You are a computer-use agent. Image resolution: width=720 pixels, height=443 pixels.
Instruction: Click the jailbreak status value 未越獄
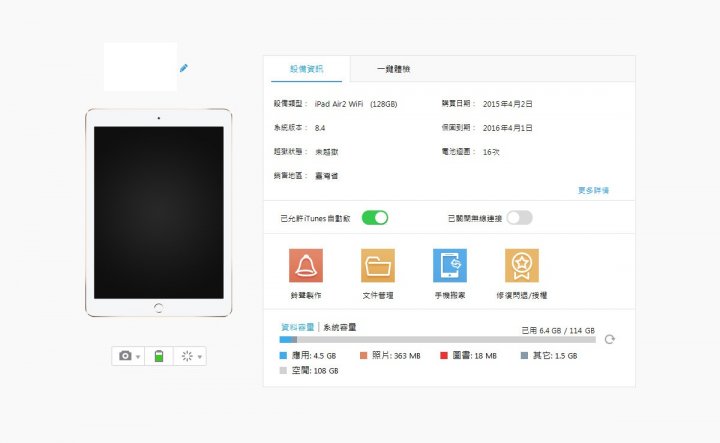(326, 152)
